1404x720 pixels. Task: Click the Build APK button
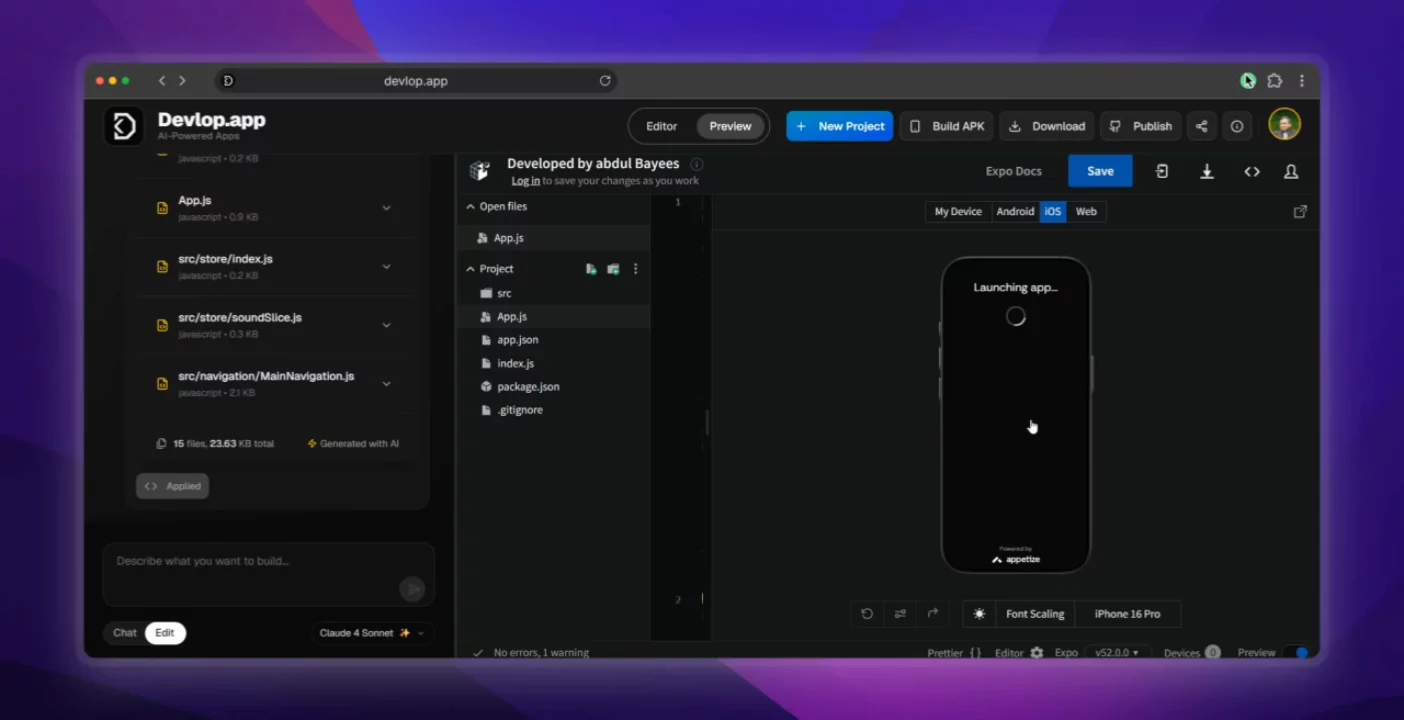(x=947, y=126)
